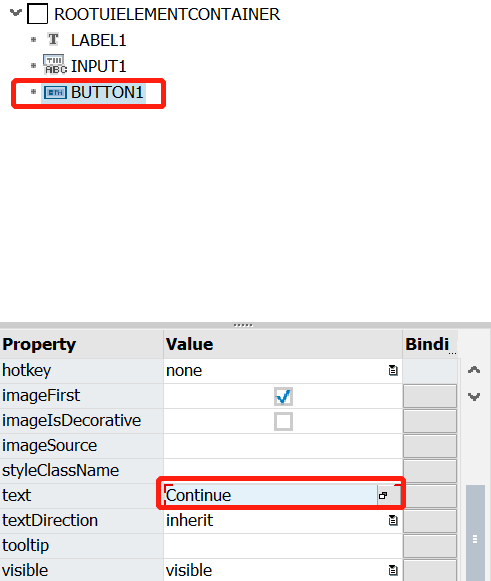Click the ROOTUIELEMENTCONTAINER container icon
Image resolution: width=491 pixels, height=581 pixels.
37,14
